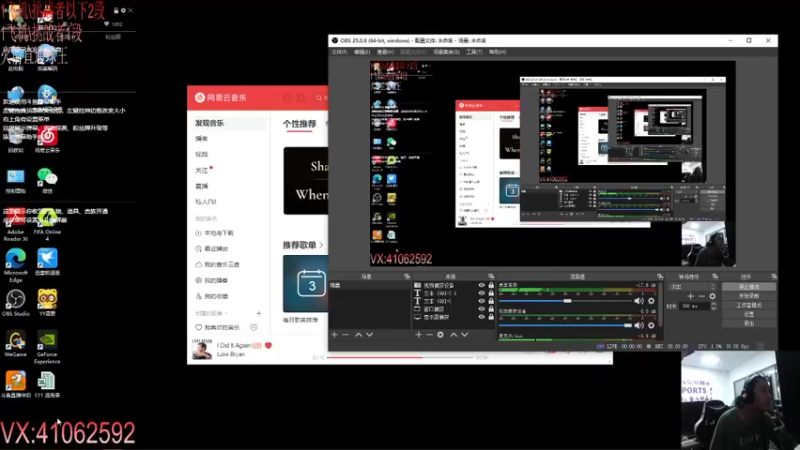Like the song I Did It Again
800x450 pixels.
point(268,345)
